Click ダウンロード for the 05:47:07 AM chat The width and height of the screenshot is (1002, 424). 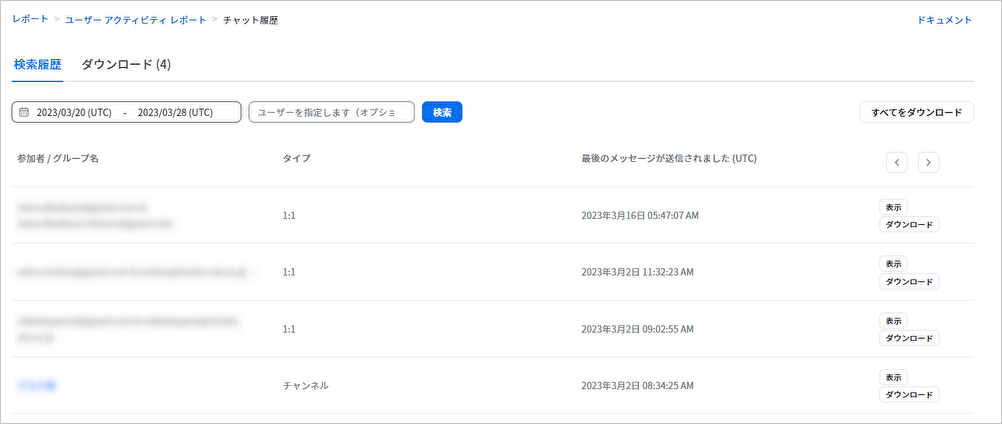909,224
